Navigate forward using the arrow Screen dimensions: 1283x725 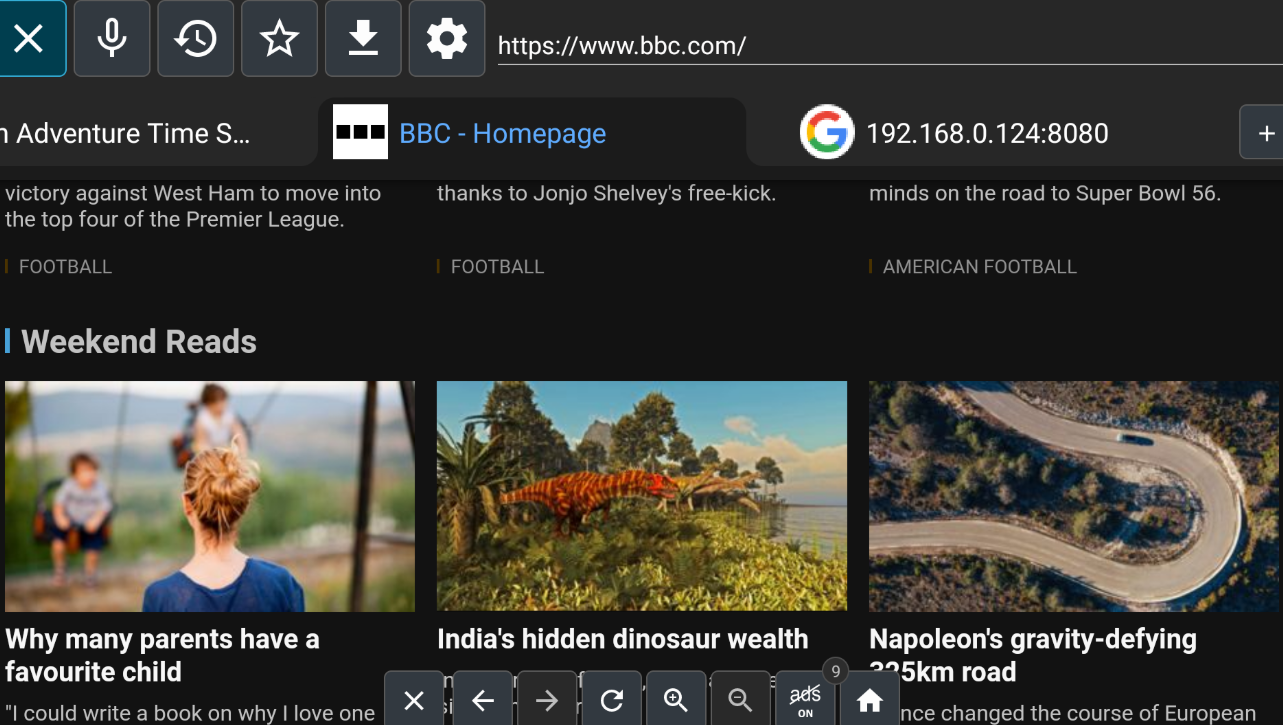(x=546, y=698)
